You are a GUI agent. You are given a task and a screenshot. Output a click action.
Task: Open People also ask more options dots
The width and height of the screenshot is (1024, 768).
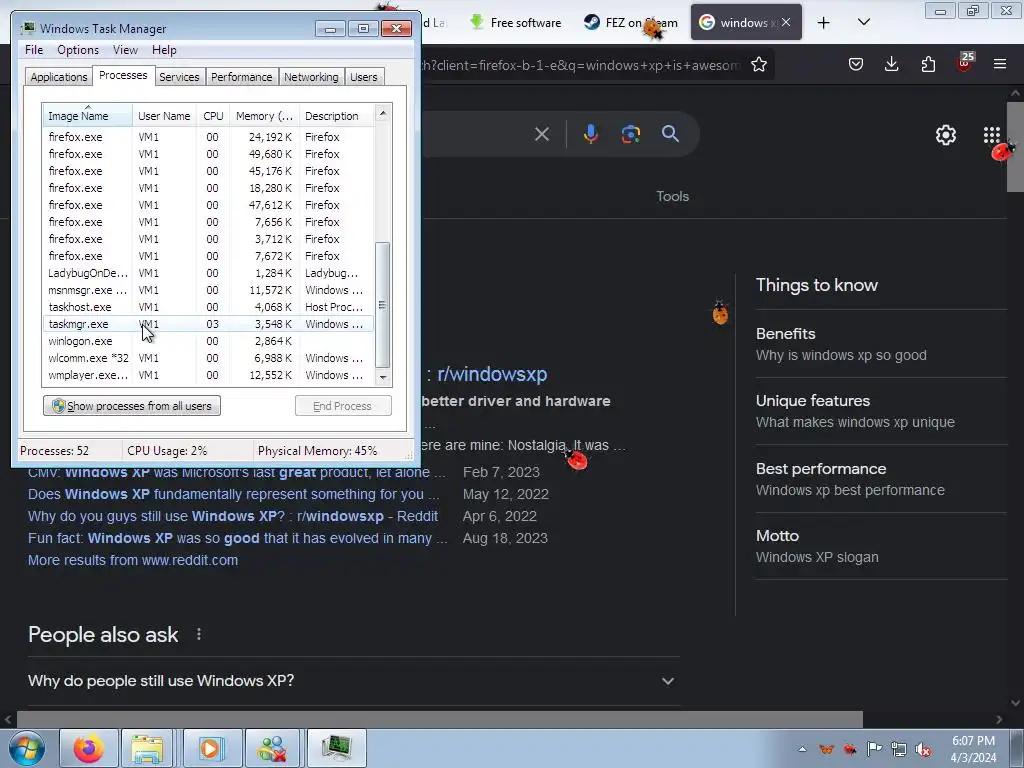pyautogui.click(x=199, y=634)
